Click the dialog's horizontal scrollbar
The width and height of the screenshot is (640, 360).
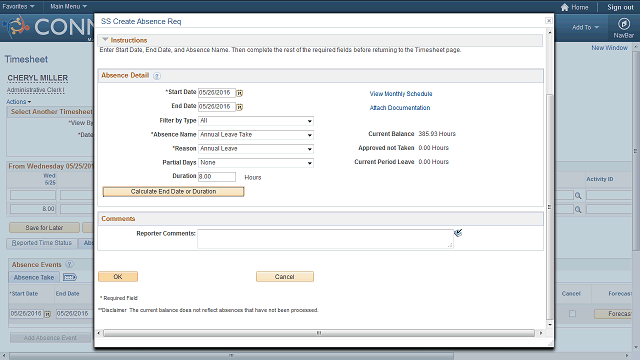(x=319, y=333)
